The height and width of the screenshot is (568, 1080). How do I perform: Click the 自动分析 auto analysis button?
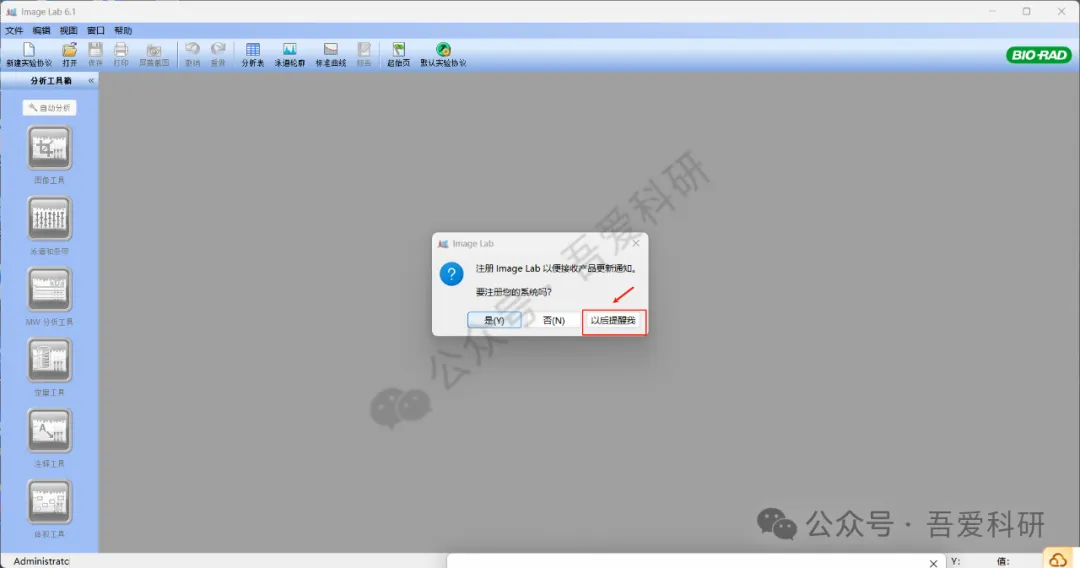pos(50,107)
